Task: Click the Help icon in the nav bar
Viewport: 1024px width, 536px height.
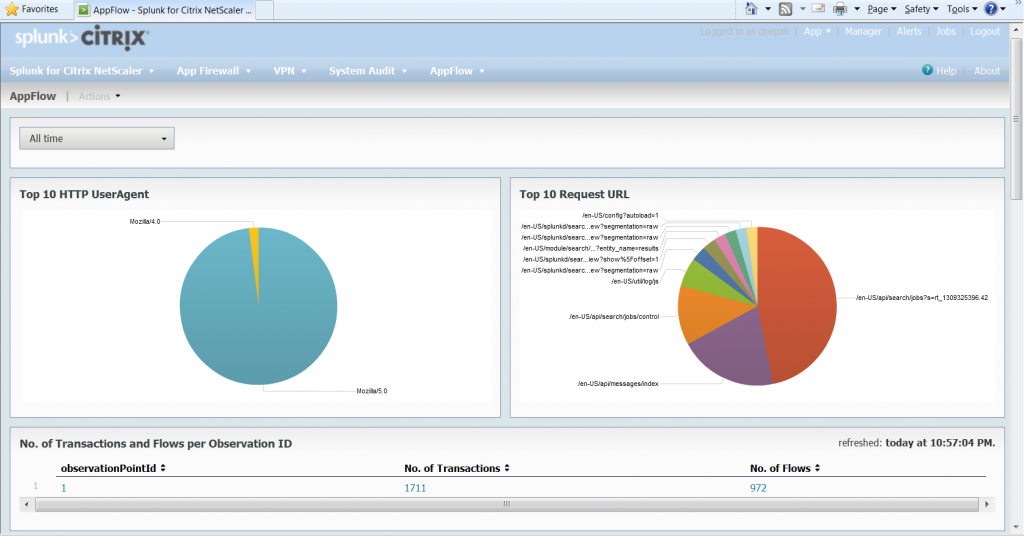Action: tap(927, 70)
